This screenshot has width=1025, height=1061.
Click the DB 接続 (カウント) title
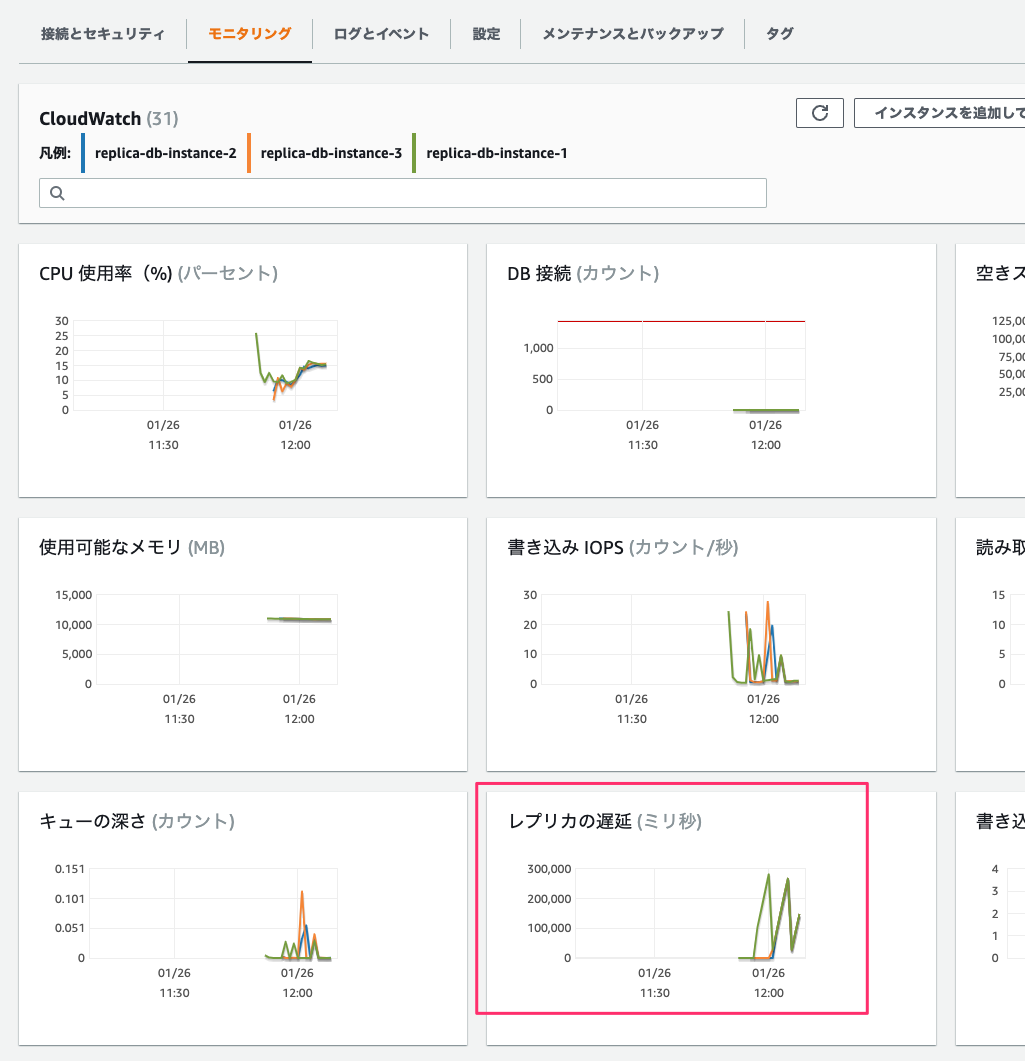583,273
